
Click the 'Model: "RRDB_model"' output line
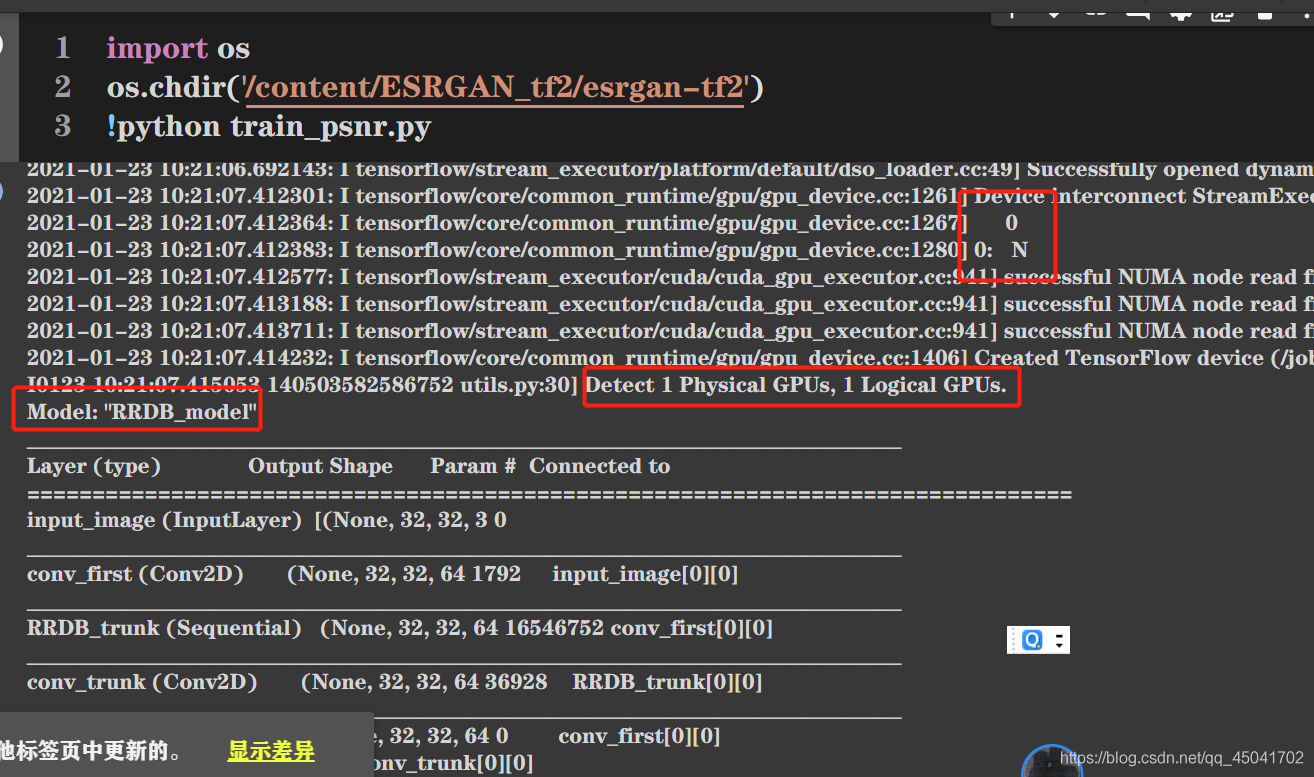click(142, 411)
